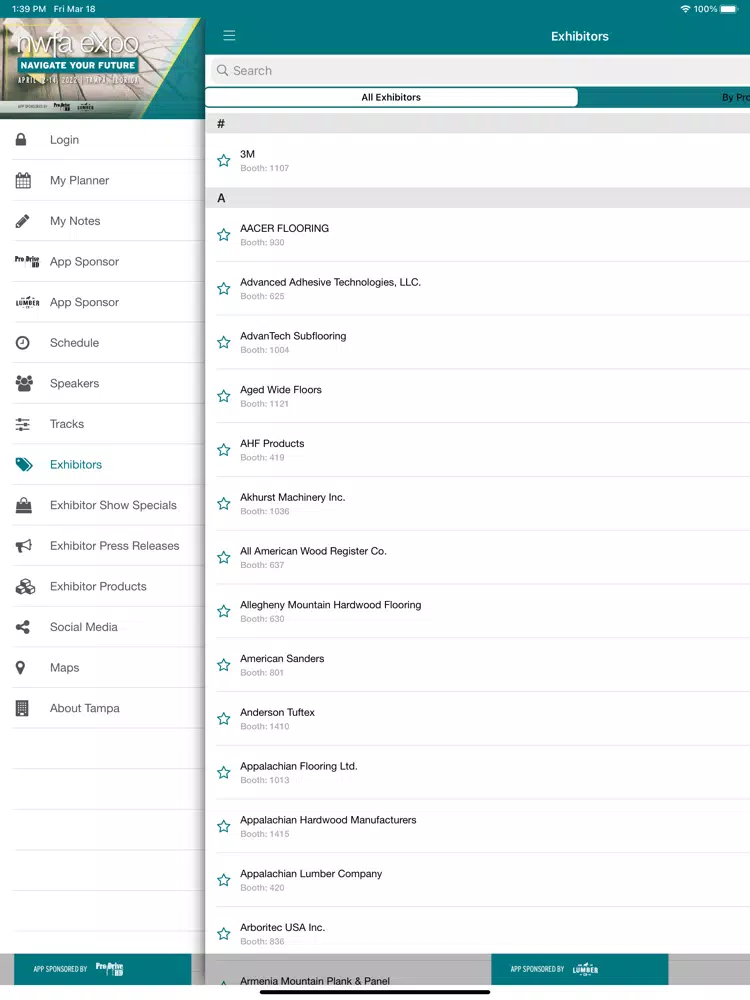This screenshot has width=750, height=1000.
Task: Open My Planner menu item
Action: pyautogui.click(x=102, y=180)
